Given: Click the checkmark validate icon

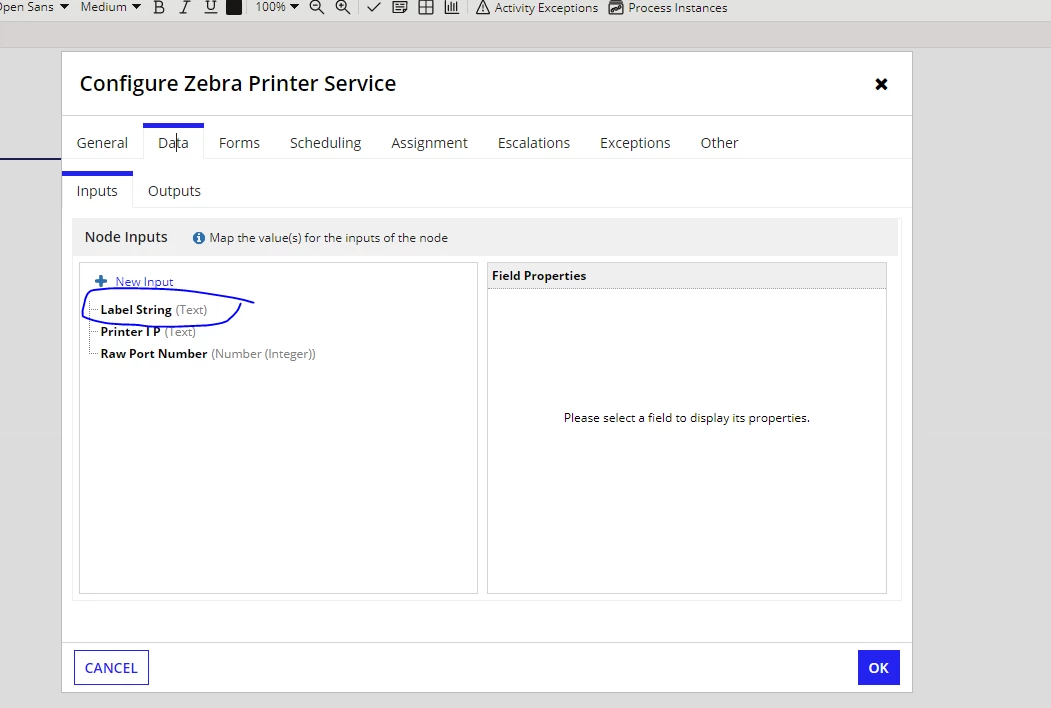Looking at the screenshot, I should point(374,7).
